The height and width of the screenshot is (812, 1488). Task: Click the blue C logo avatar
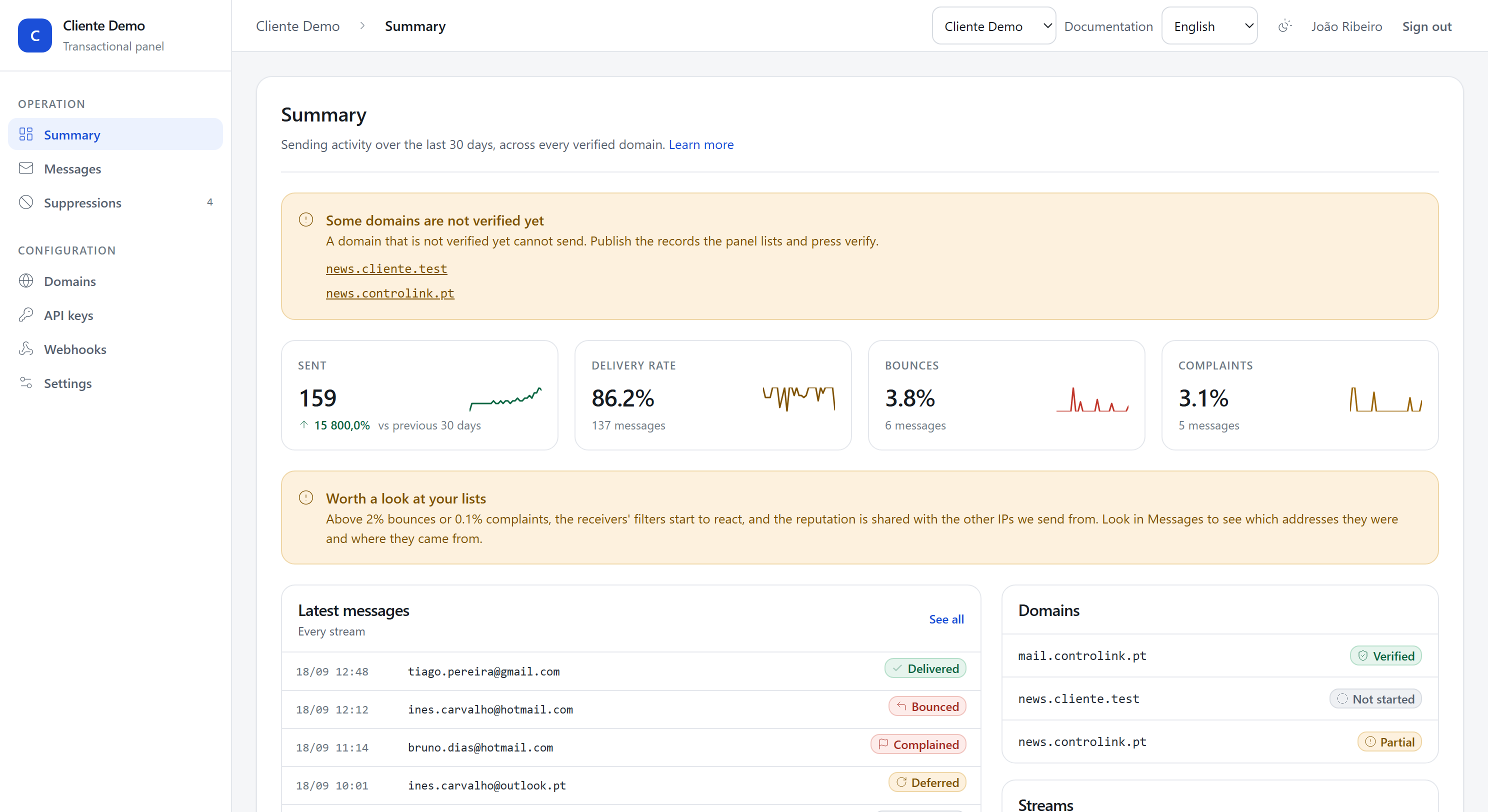[34, 35]
